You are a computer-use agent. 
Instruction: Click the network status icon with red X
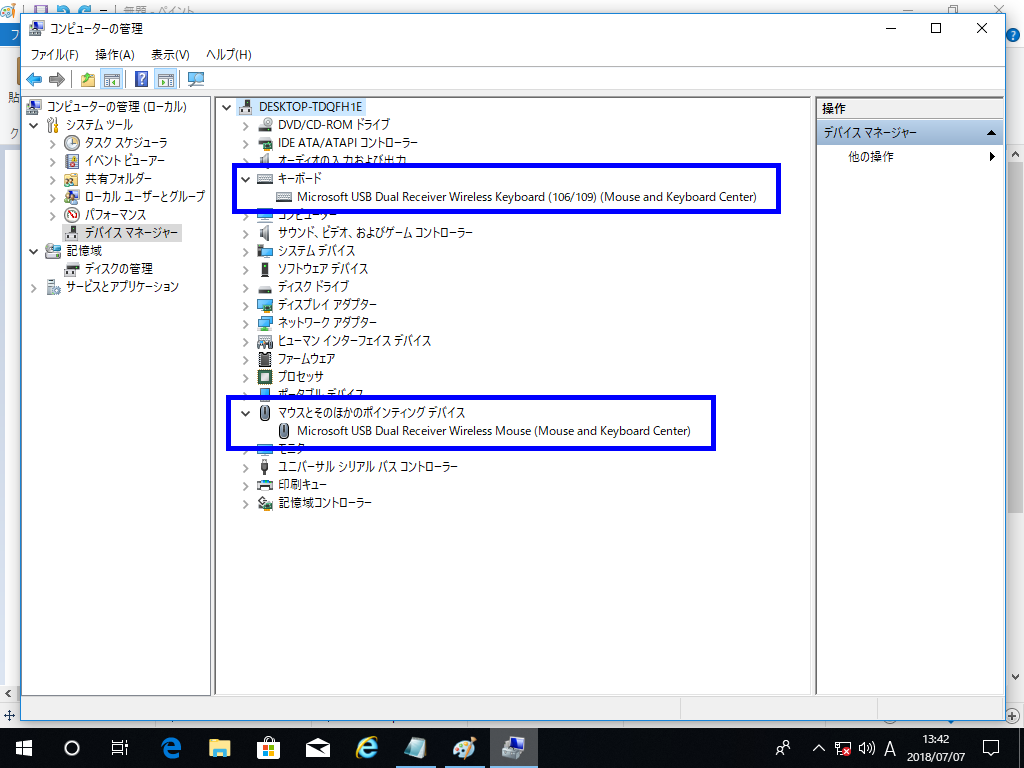[842, 748]
